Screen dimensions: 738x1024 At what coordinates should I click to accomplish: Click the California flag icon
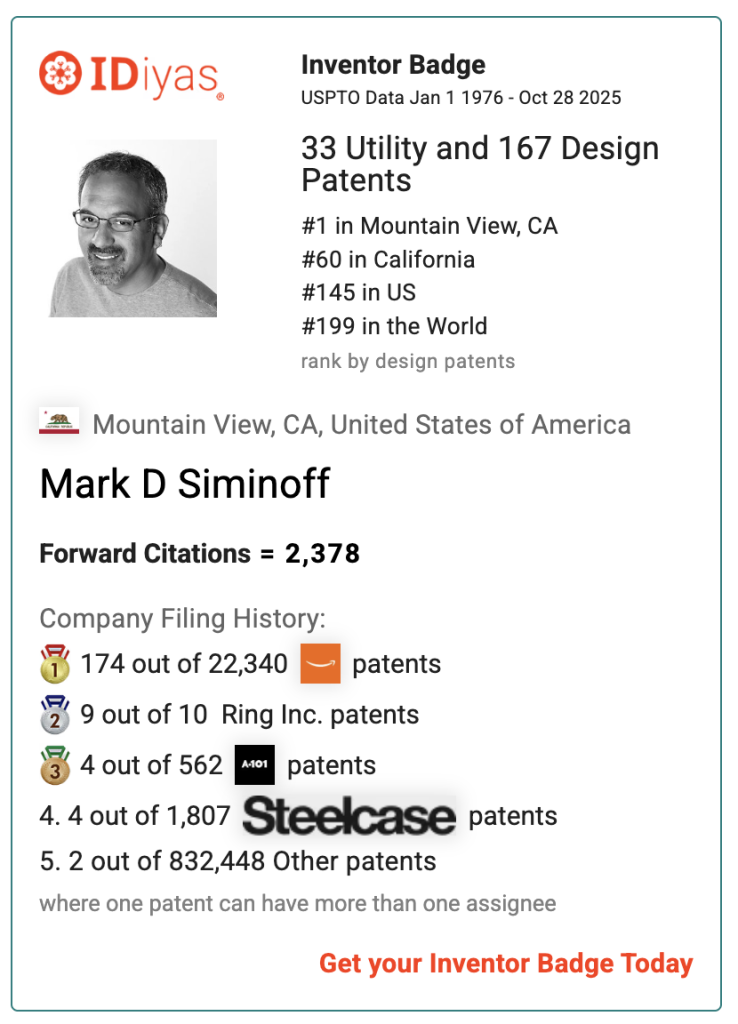coord(59,422)
